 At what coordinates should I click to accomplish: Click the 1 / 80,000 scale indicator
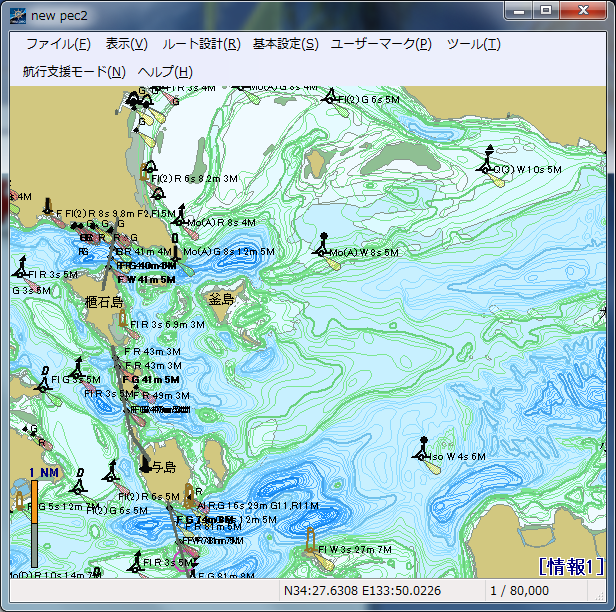(519, 590)
